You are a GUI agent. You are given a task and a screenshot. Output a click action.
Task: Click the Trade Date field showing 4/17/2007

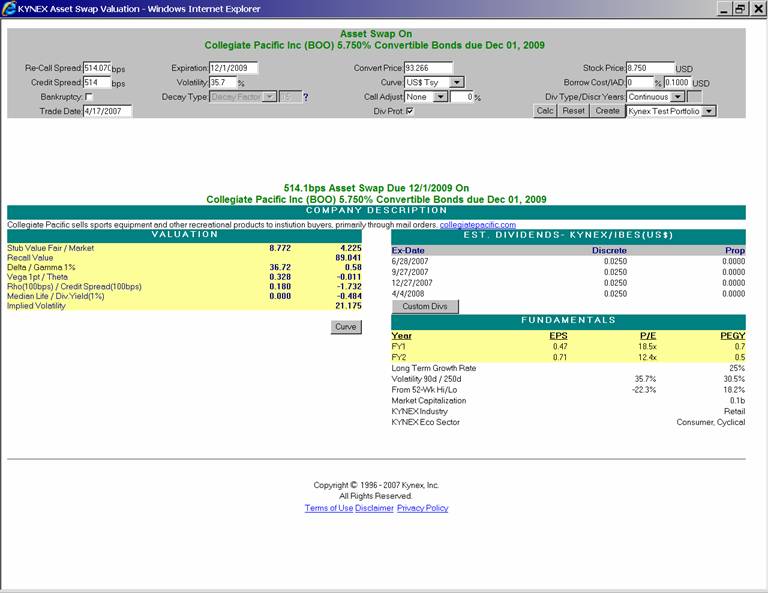tap(107, 111)
